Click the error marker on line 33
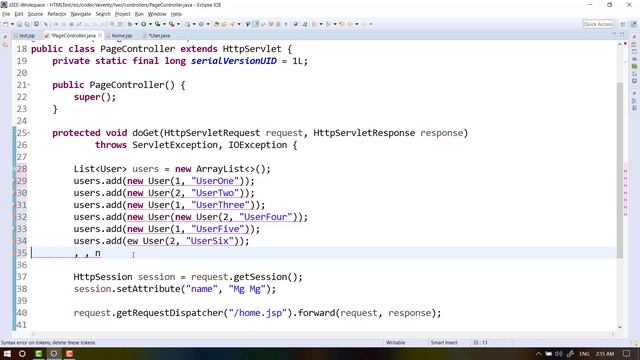640x360 pixels. point(15,229)
